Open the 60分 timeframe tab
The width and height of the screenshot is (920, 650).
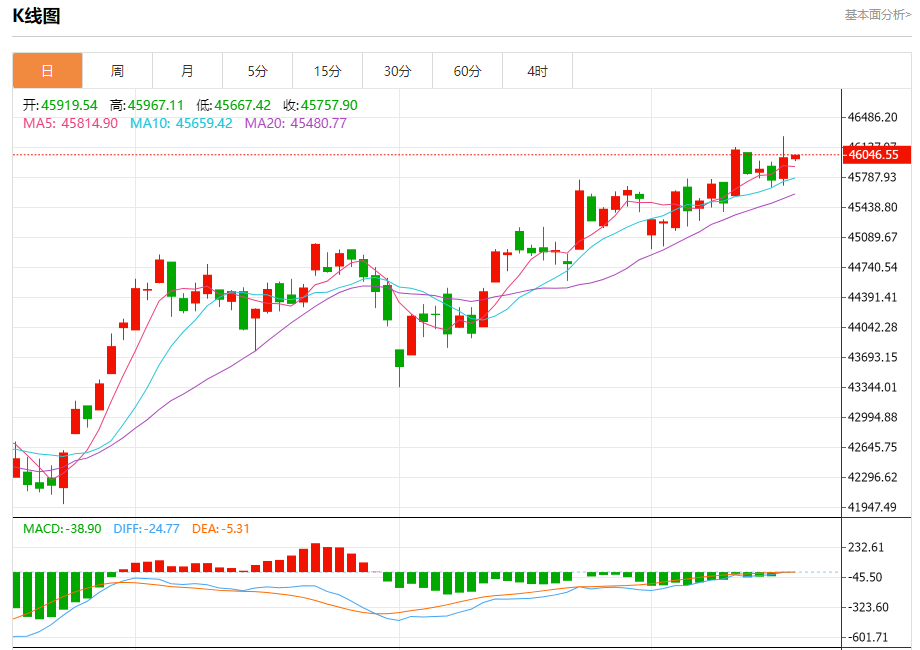(468, 71)
